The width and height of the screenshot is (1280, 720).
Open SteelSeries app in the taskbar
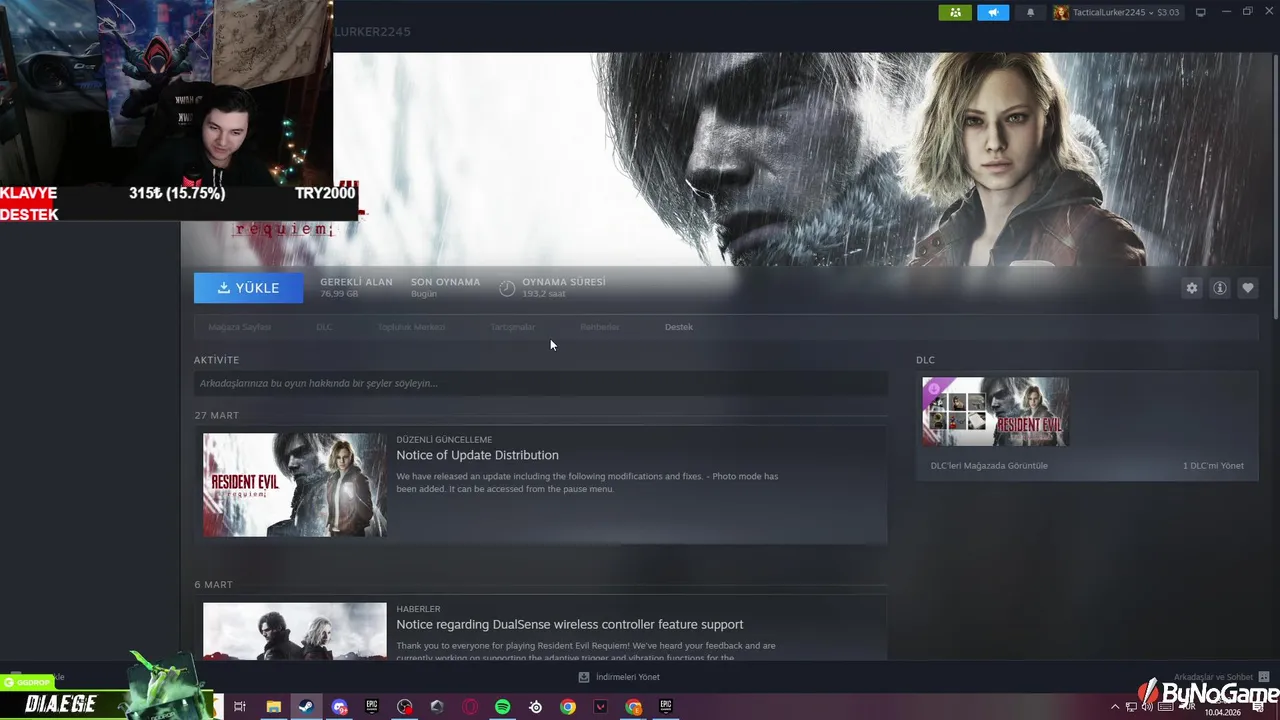(536, 707)
